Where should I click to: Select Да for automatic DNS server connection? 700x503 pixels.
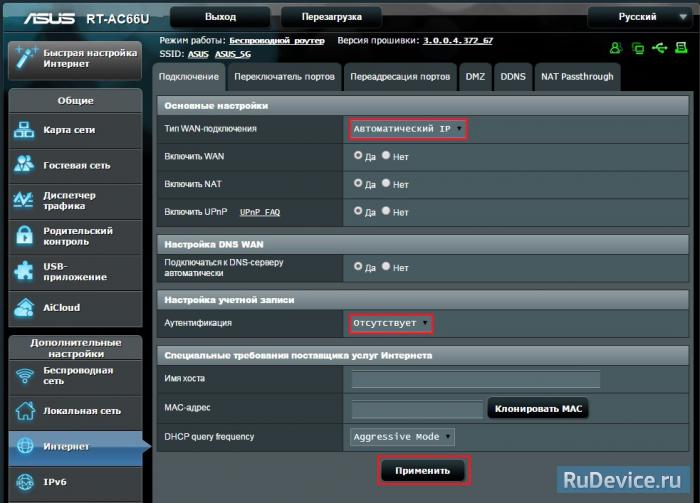coord(358,266)
